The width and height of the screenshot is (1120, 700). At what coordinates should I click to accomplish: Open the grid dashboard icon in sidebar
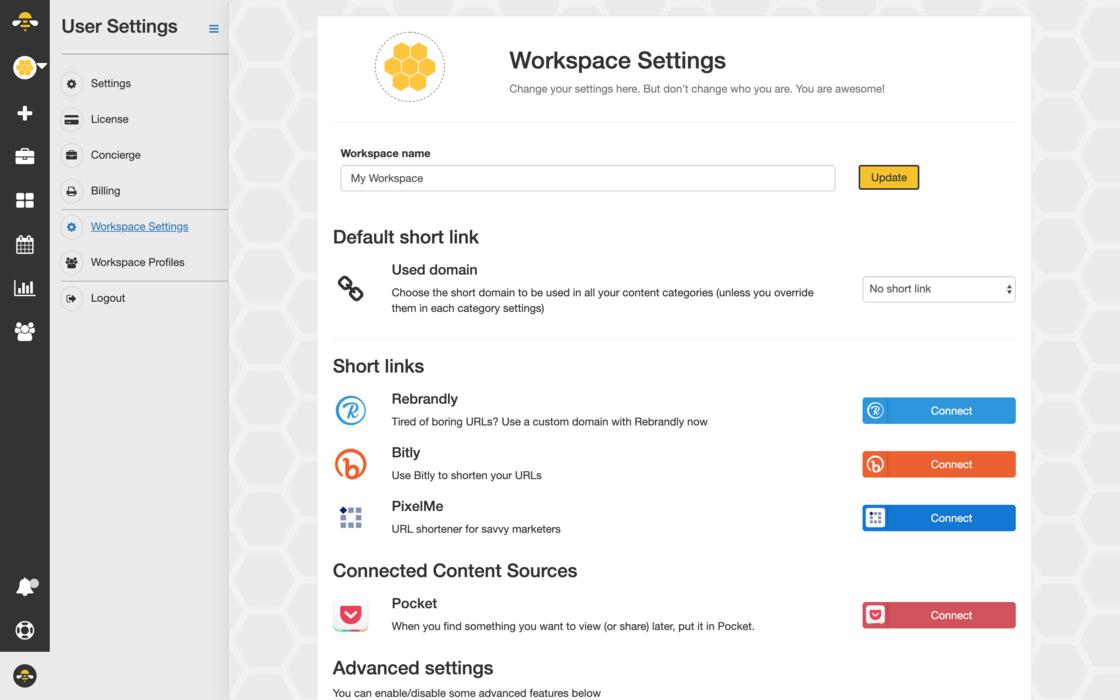click(25, 201)
